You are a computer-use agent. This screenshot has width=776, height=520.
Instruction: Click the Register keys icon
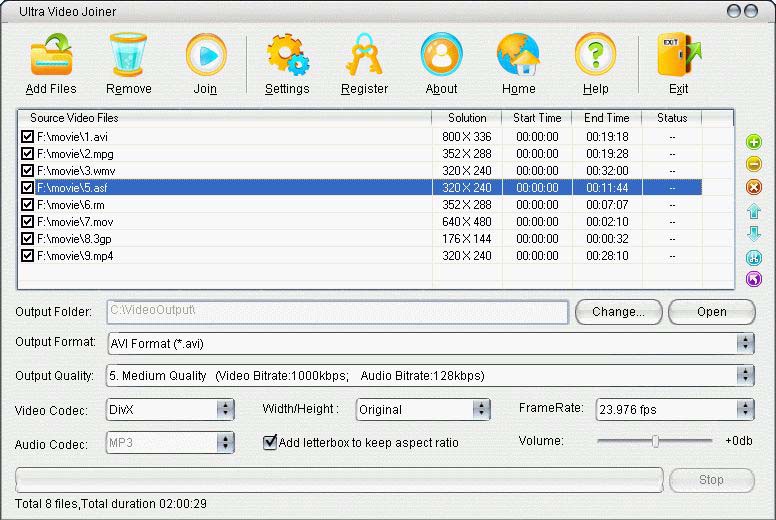tap(364, 56)
